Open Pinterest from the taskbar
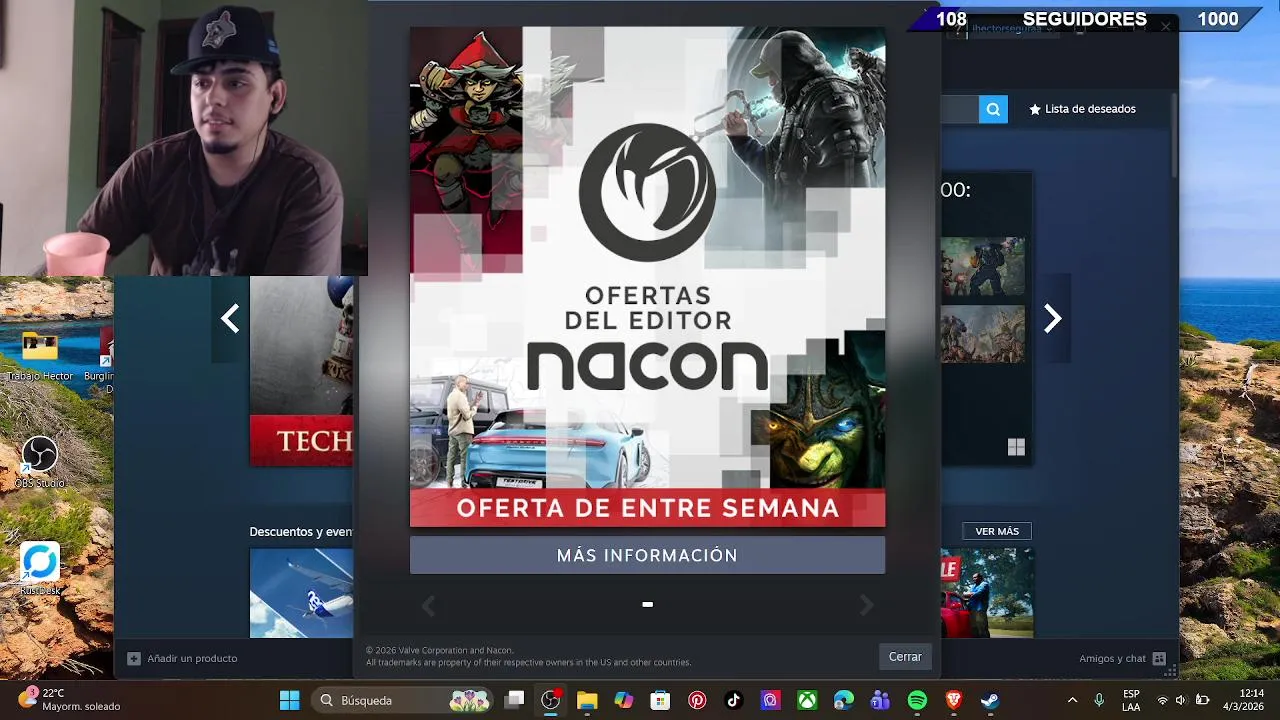The image size is (1280, 720). coord(697,700)
